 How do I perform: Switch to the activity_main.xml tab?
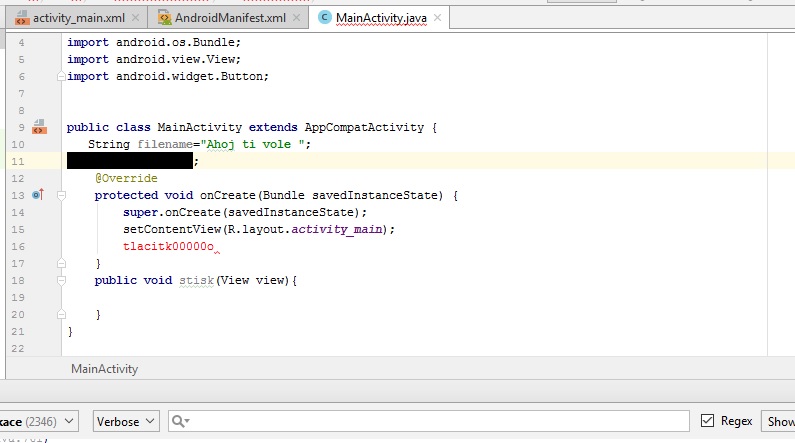tap(79, 18)
